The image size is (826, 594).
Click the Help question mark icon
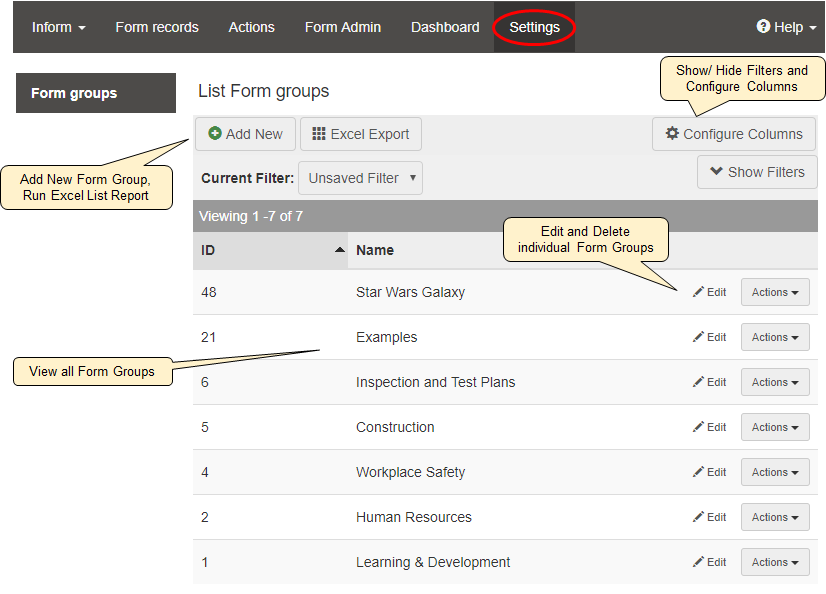(x=763, y=27)
